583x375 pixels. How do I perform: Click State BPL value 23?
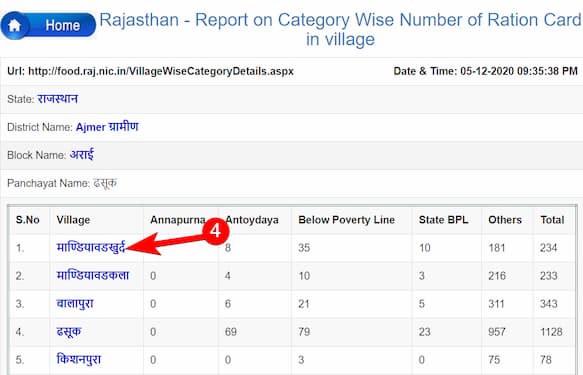click(425, 332)
